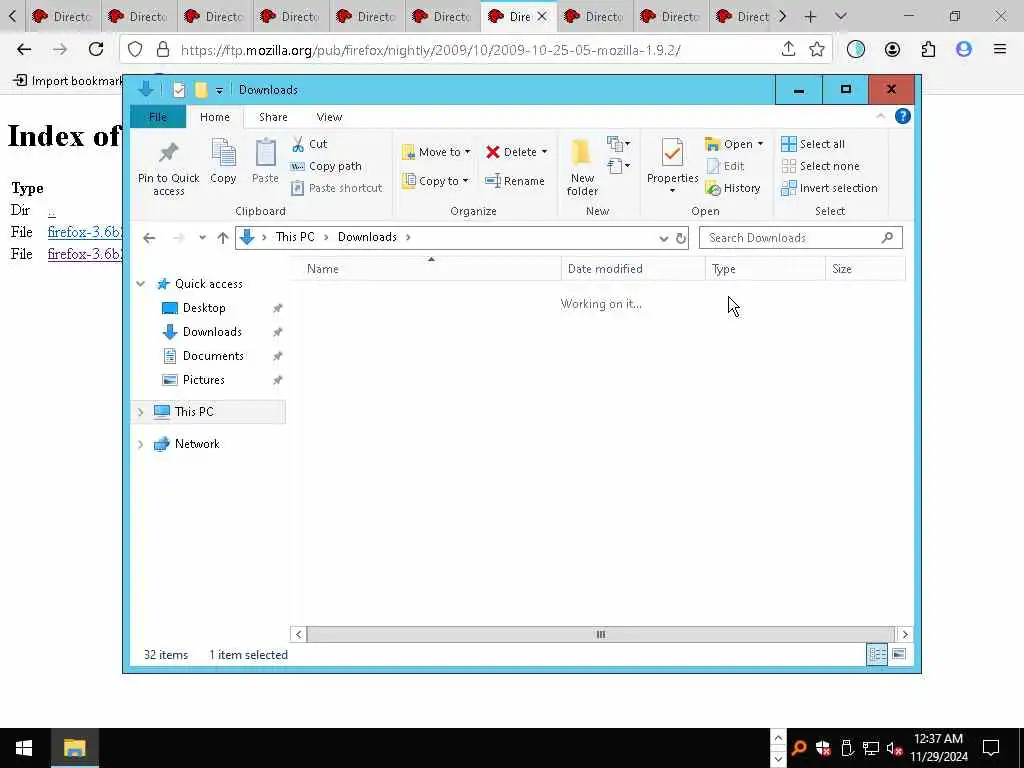The height and width of the screenshot is (768, 1024).
Task: Expand the Network tree node
Action: pos(140,444)
